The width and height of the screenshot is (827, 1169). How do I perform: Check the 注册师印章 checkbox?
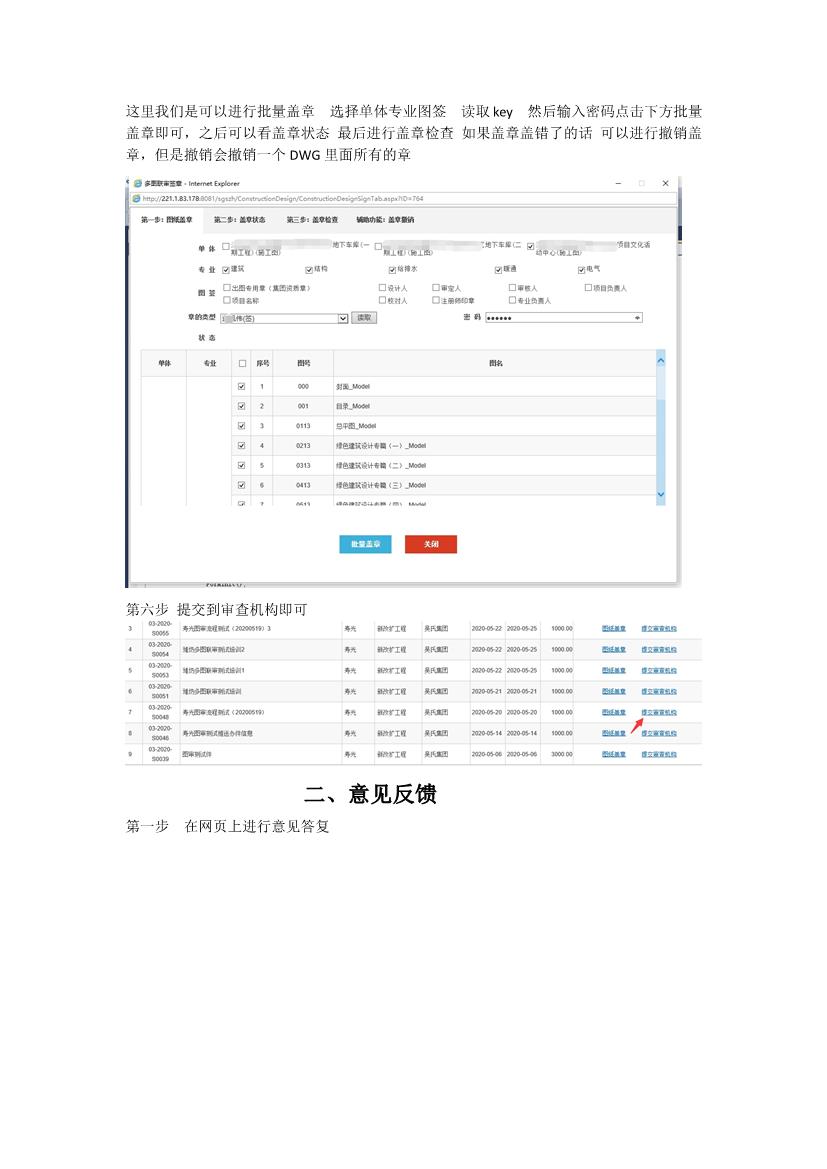[436, 300]
